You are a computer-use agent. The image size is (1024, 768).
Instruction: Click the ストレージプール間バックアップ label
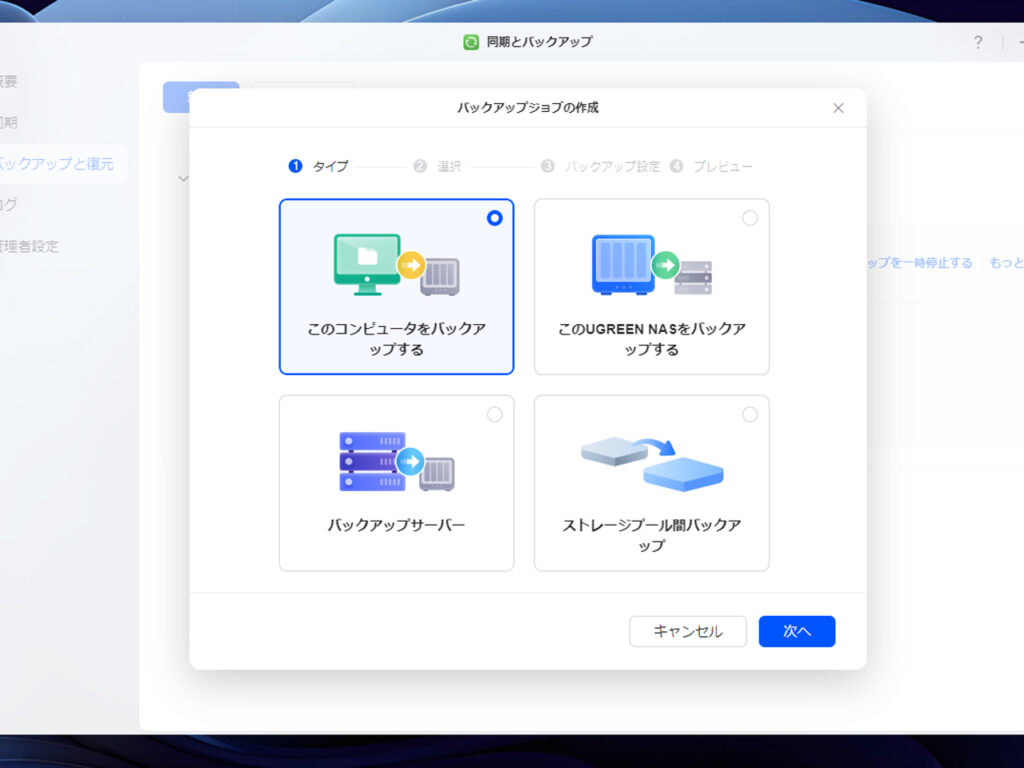[652, 535]
